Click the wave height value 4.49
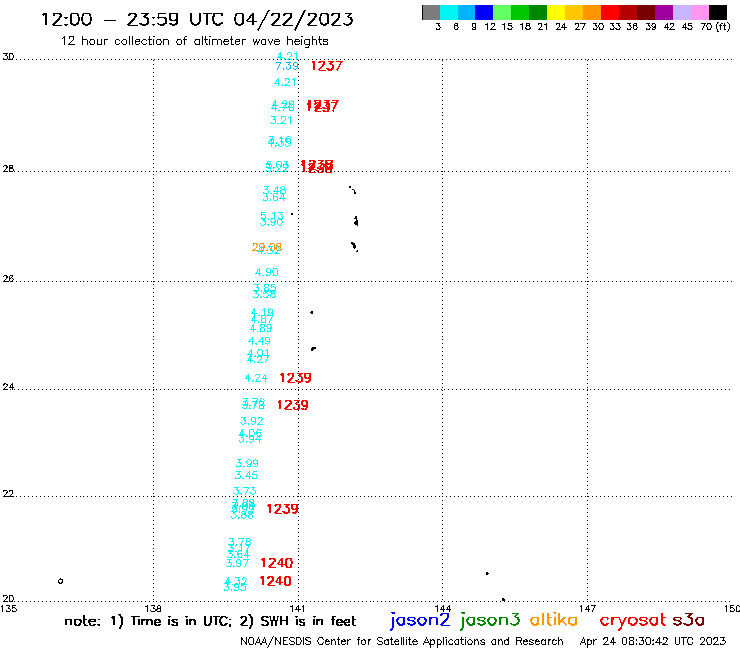The height and width of the screenshot is (650, 740). click(259, 341)
